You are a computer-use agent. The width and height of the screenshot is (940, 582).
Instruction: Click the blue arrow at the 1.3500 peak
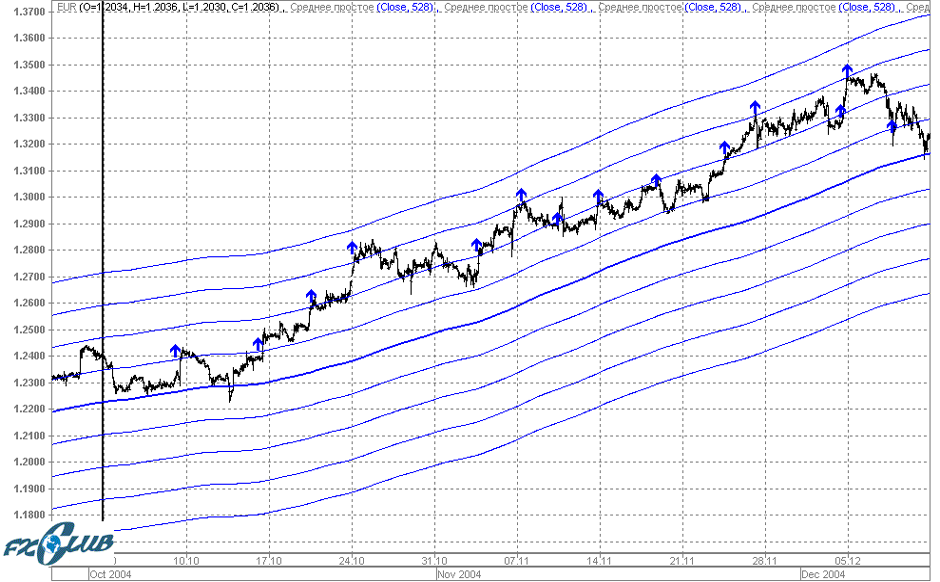[847, 71]
